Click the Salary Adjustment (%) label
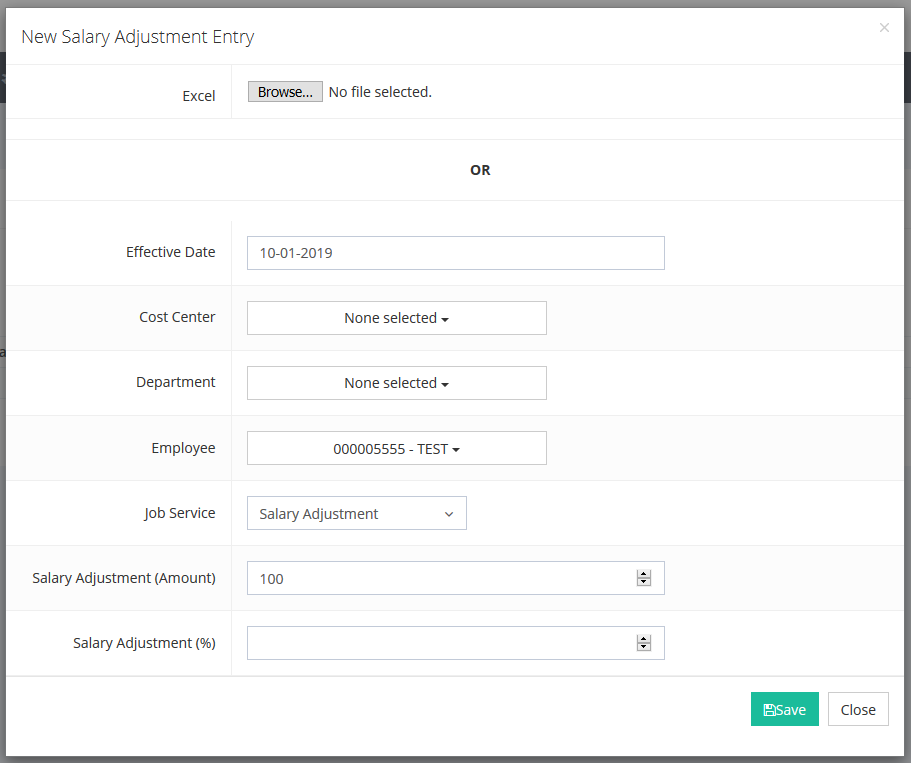This screenshot has height=763, width=911. click(x=144, y=643)
